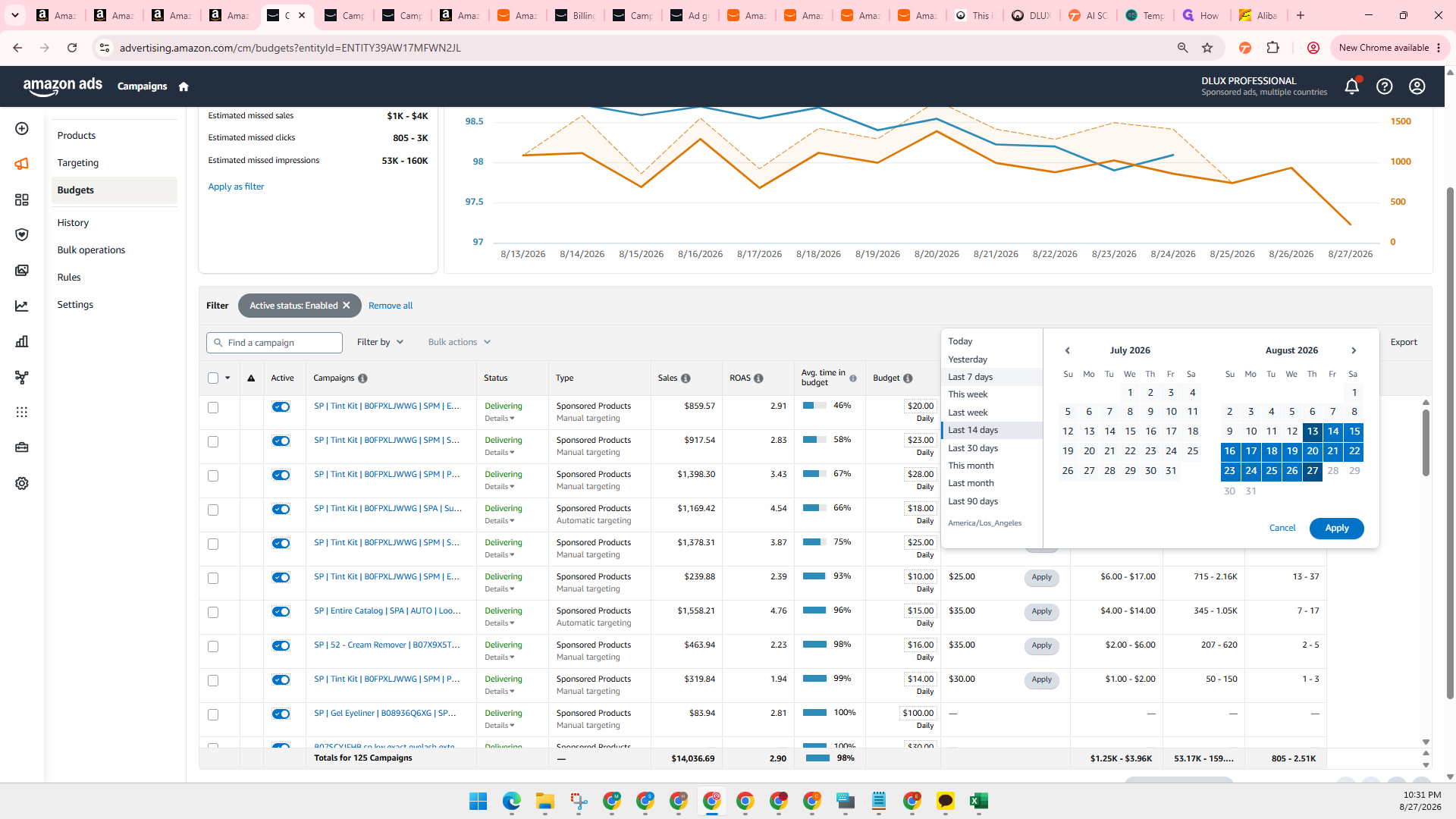Click the shield icon in left sidebar

pos(22,235)
